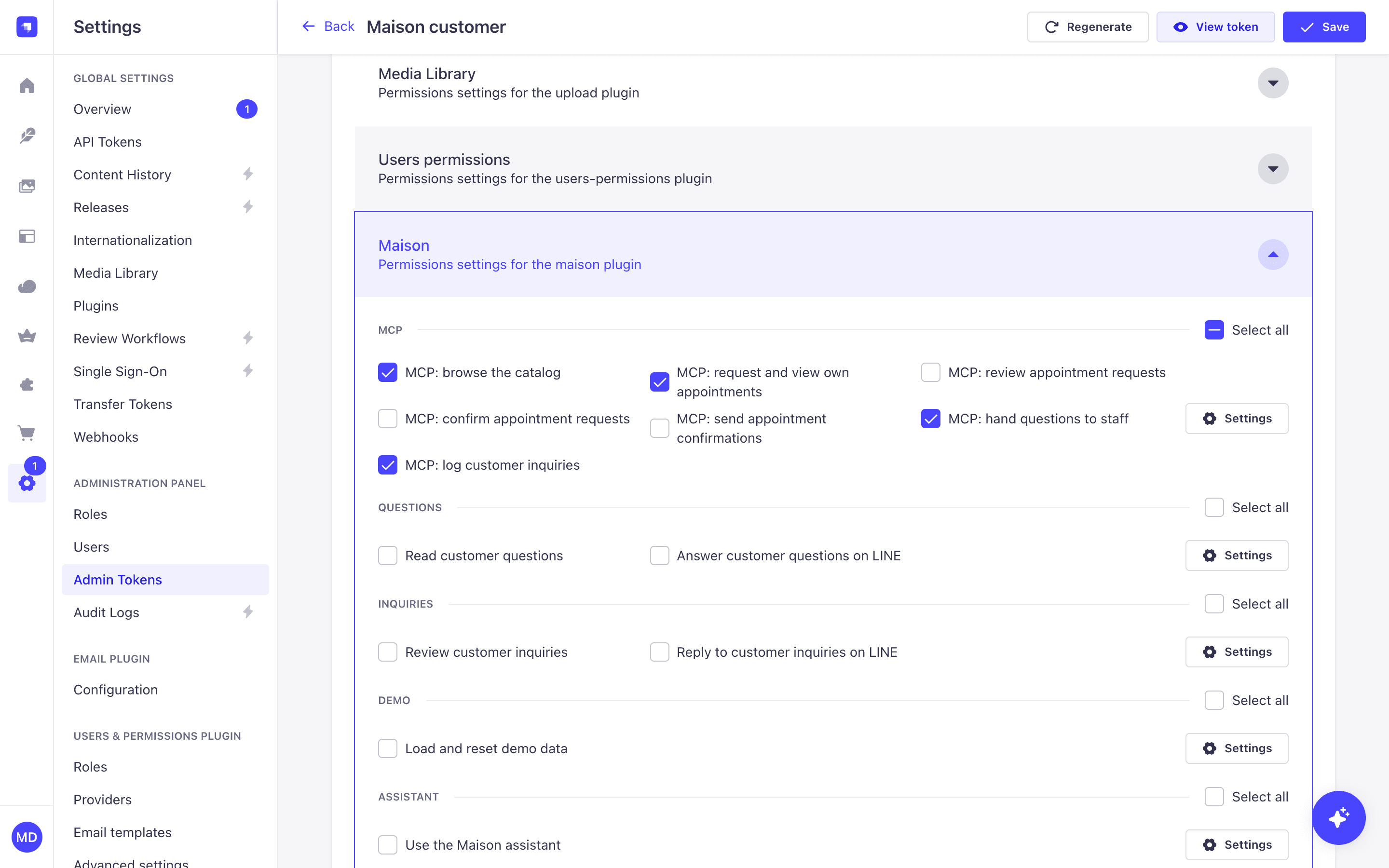
Task: Open the Home icon in the left rail
Action: click(27, 85)
